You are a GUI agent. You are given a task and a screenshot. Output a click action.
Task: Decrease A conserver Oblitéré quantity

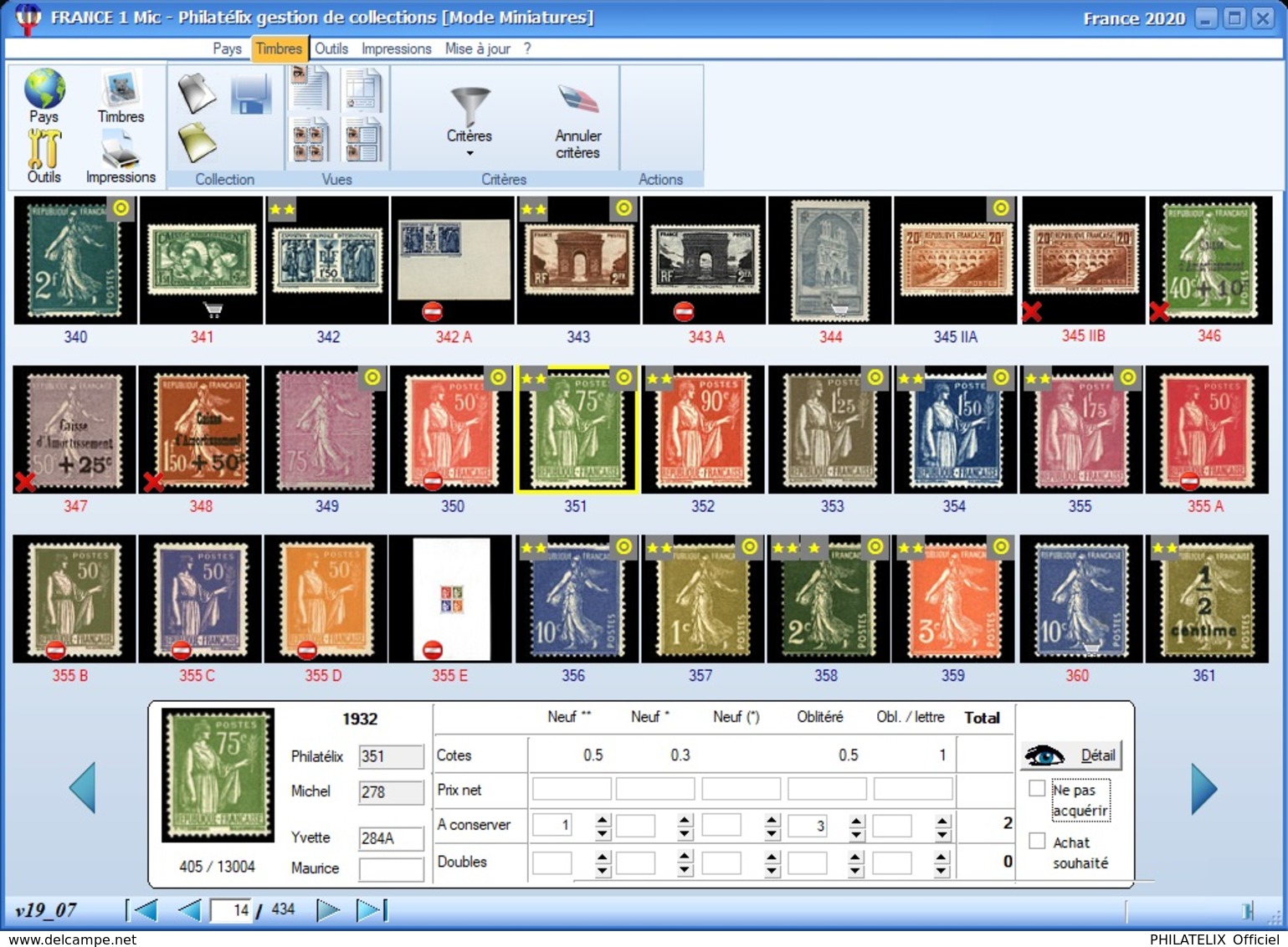tap(855, 833)
